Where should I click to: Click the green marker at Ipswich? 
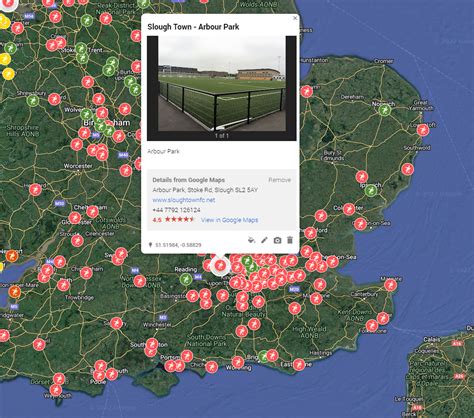coord(371,190)
